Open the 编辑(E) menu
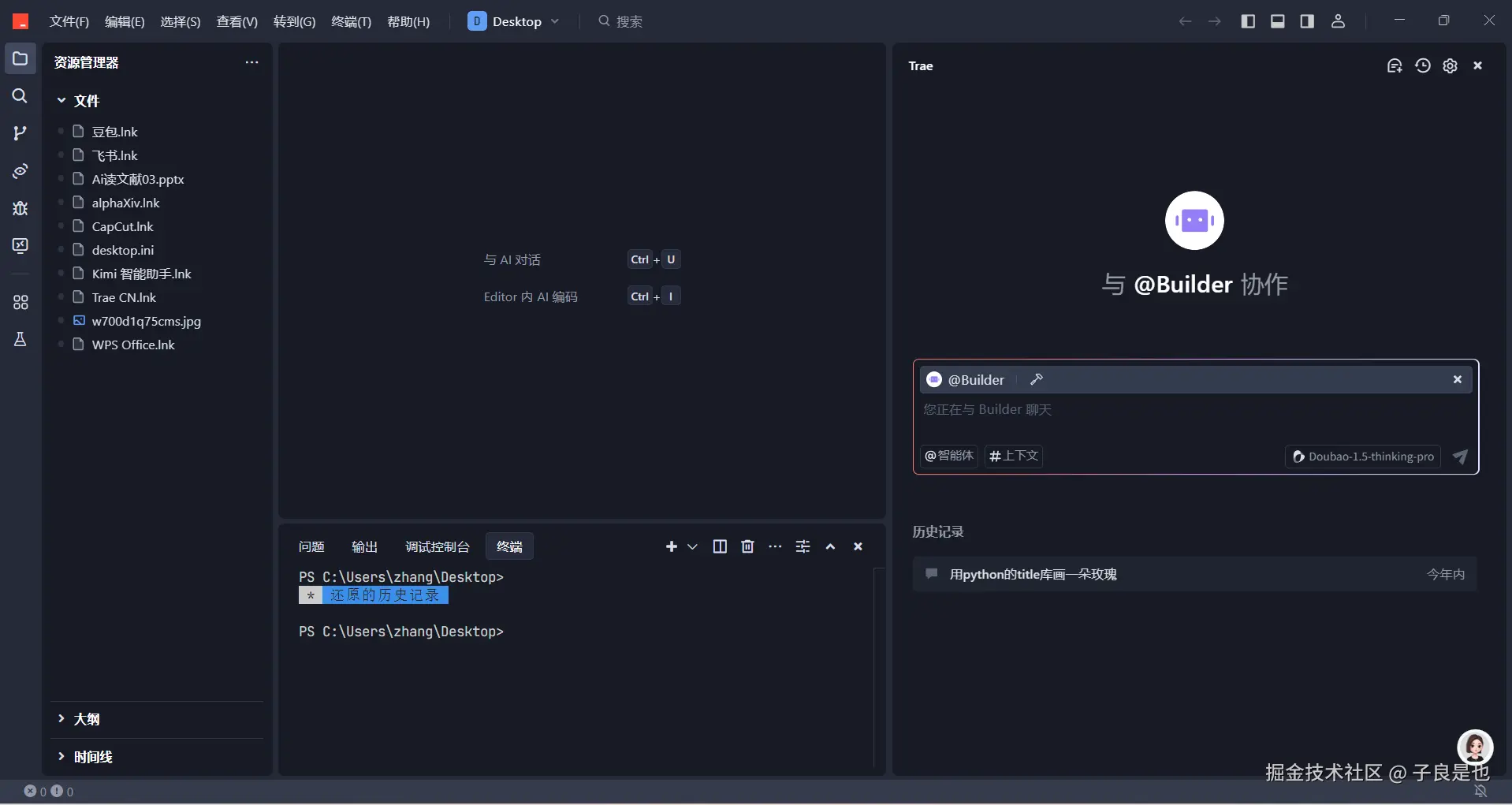 [125, 21]
